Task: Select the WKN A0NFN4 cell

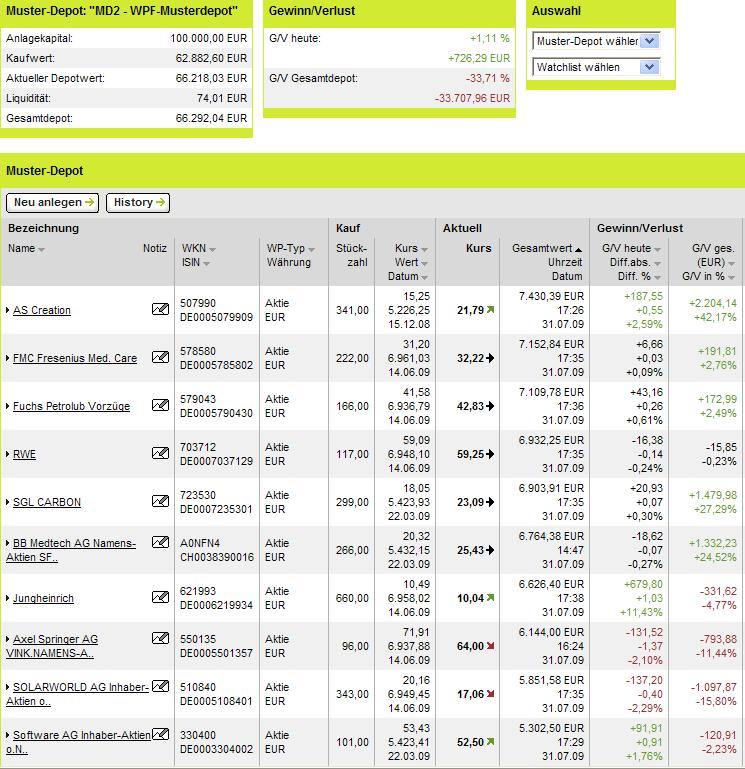Action: click(200, 543)
